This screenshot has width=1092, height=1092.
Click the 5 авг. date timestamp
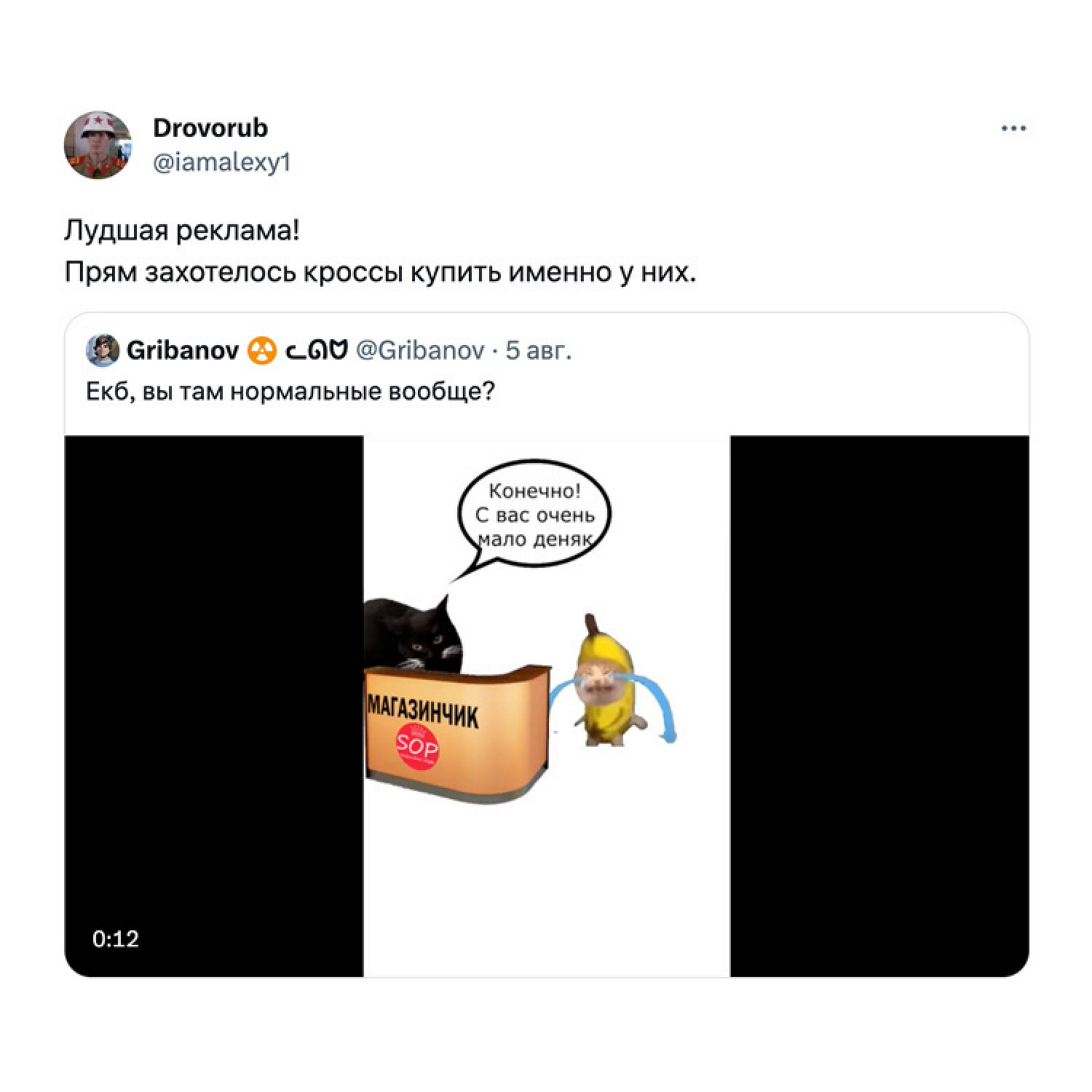click(539, 351)
